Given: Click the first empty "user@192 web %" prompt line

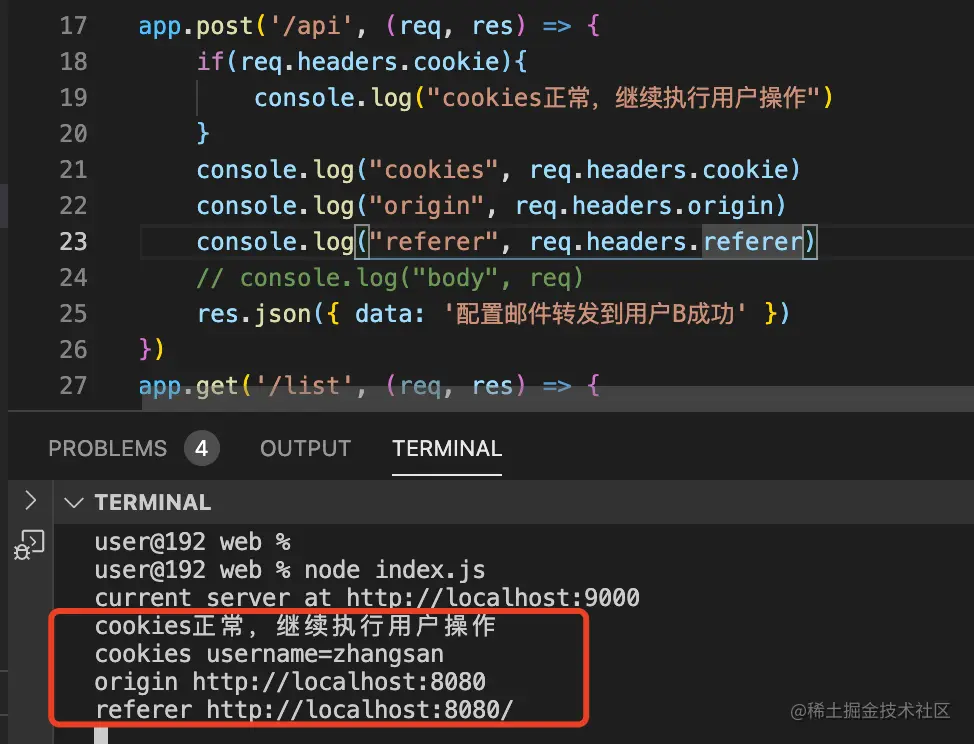Looking at the screenshot, I should (193, 542).
